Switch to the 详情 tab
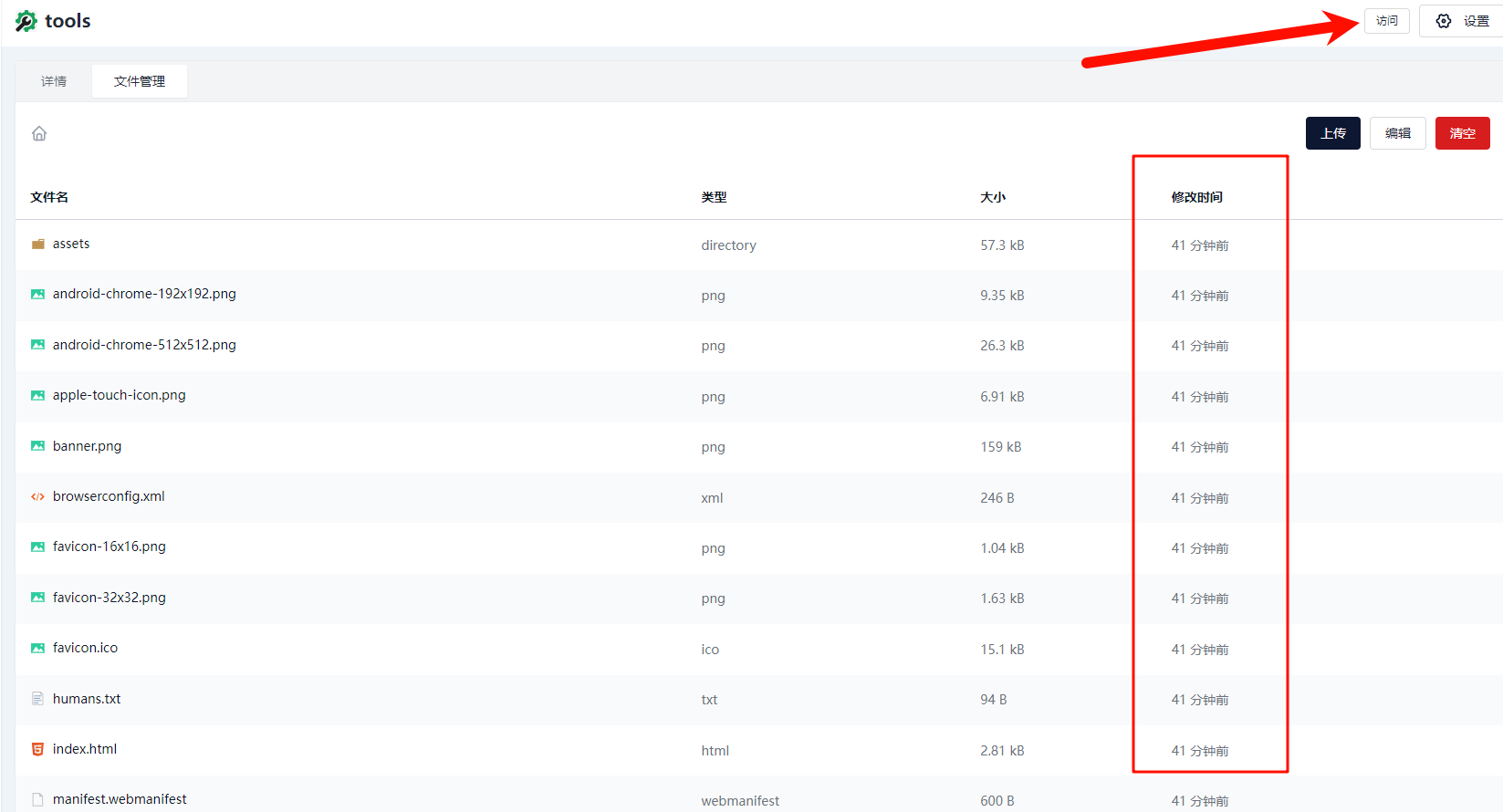The width and height of the screenshot is (1503, 812). coord(54,81)
